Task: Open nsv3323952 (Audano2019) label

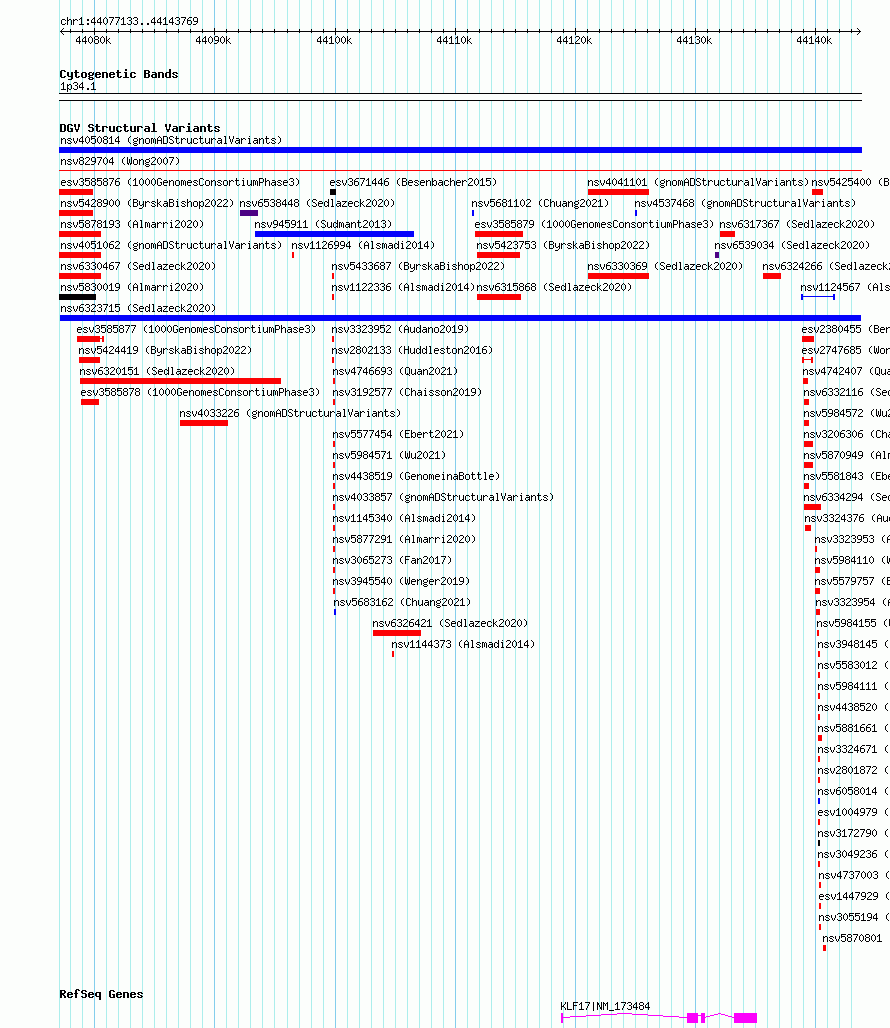Action: 400,329
